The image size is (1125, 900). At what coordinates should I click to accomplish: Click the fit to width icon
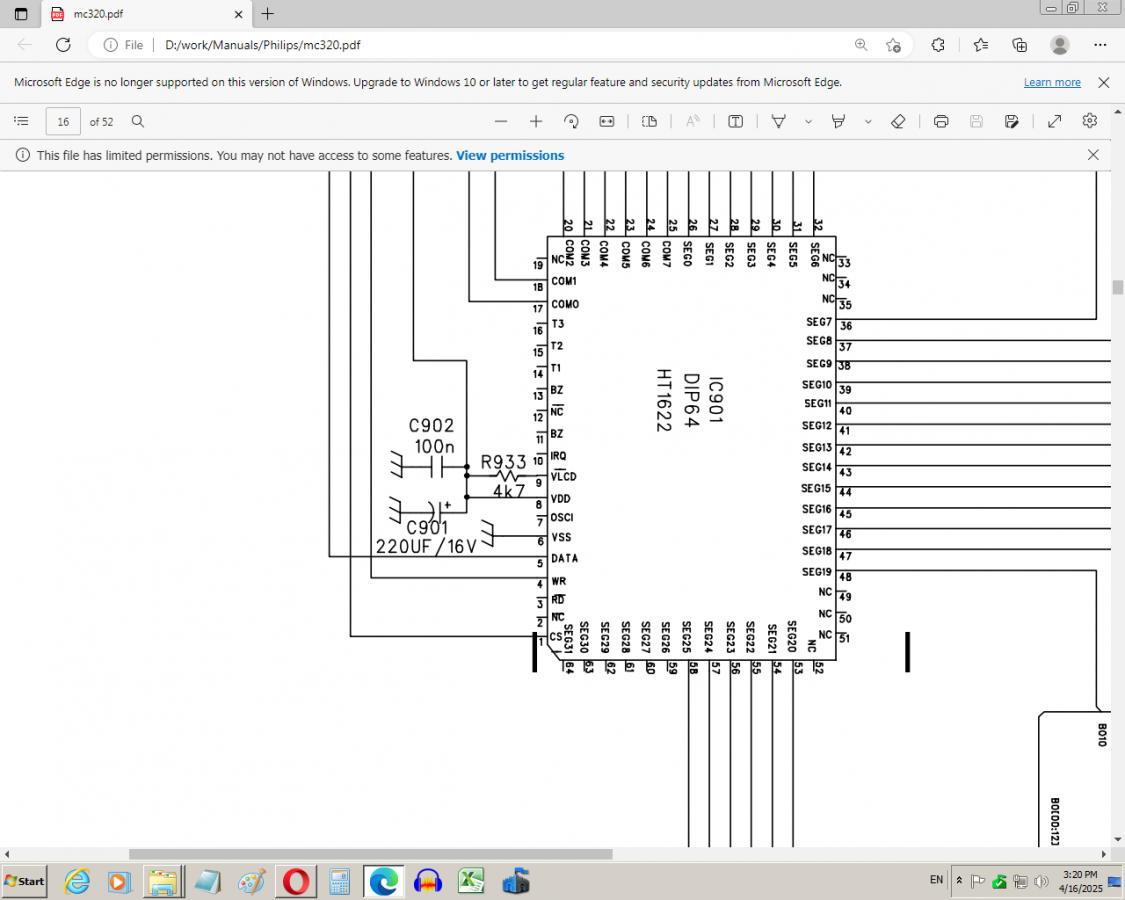(x=606, y=121)
